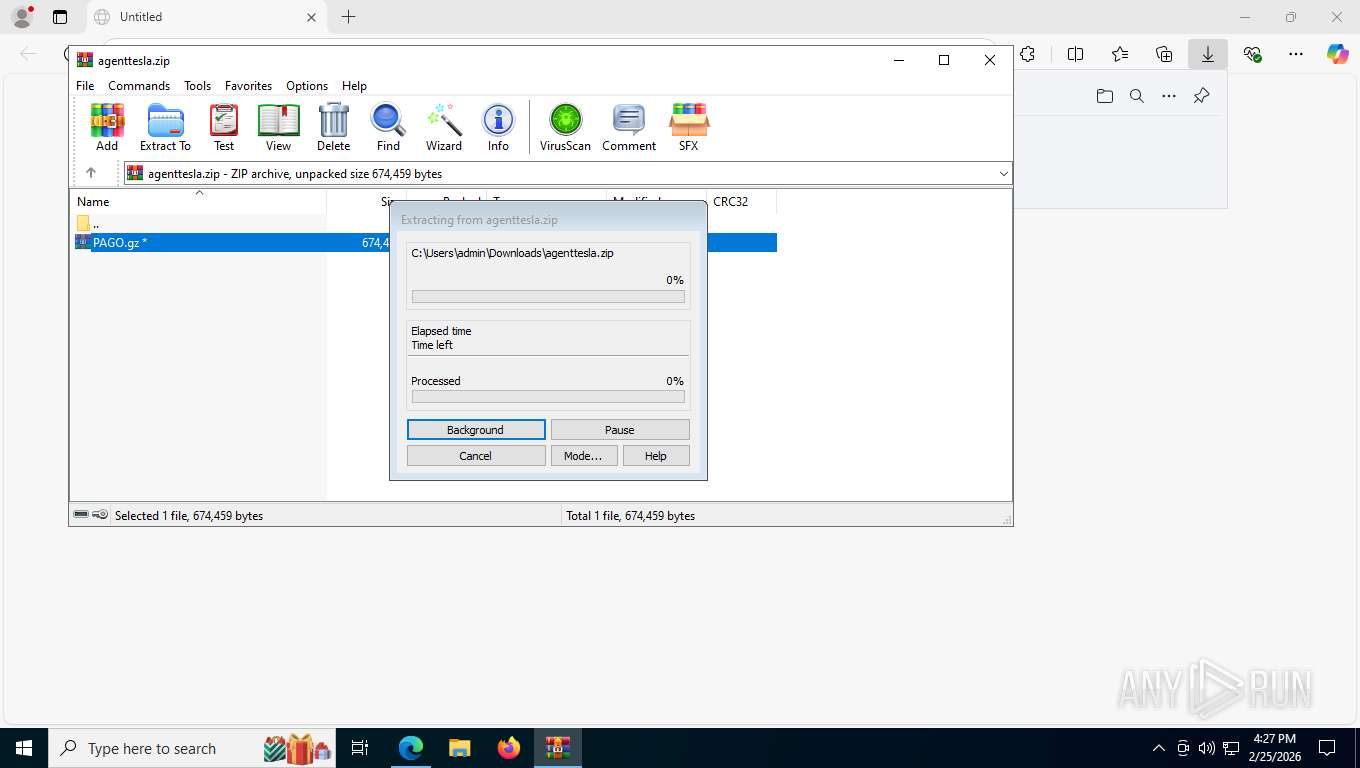Go up one folder level arrow

(91, 173)
